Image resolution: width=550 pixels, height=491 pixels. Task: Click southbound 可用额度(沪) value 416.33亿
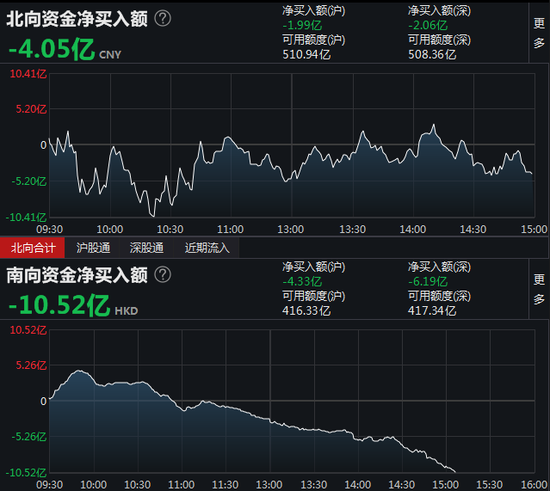(x=306, y=310)
